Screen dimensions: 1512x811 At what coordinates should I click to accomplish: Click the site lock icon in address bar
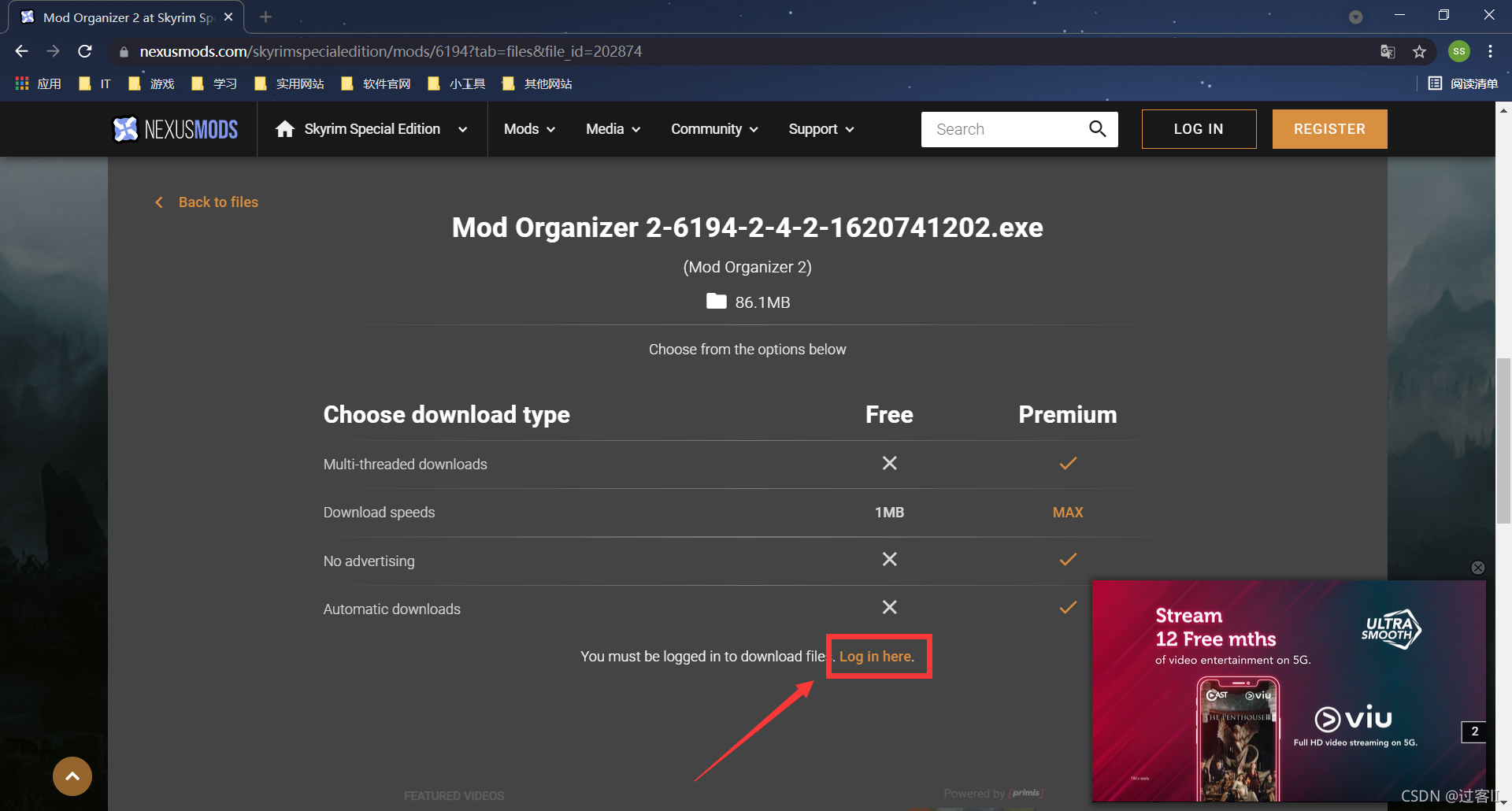pyautogui.click(x=124, y=52)
